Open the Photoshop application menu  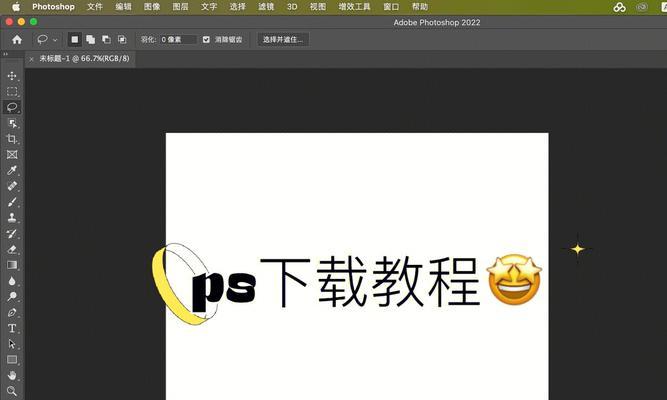pyautogui.click(x=53, y=7)
